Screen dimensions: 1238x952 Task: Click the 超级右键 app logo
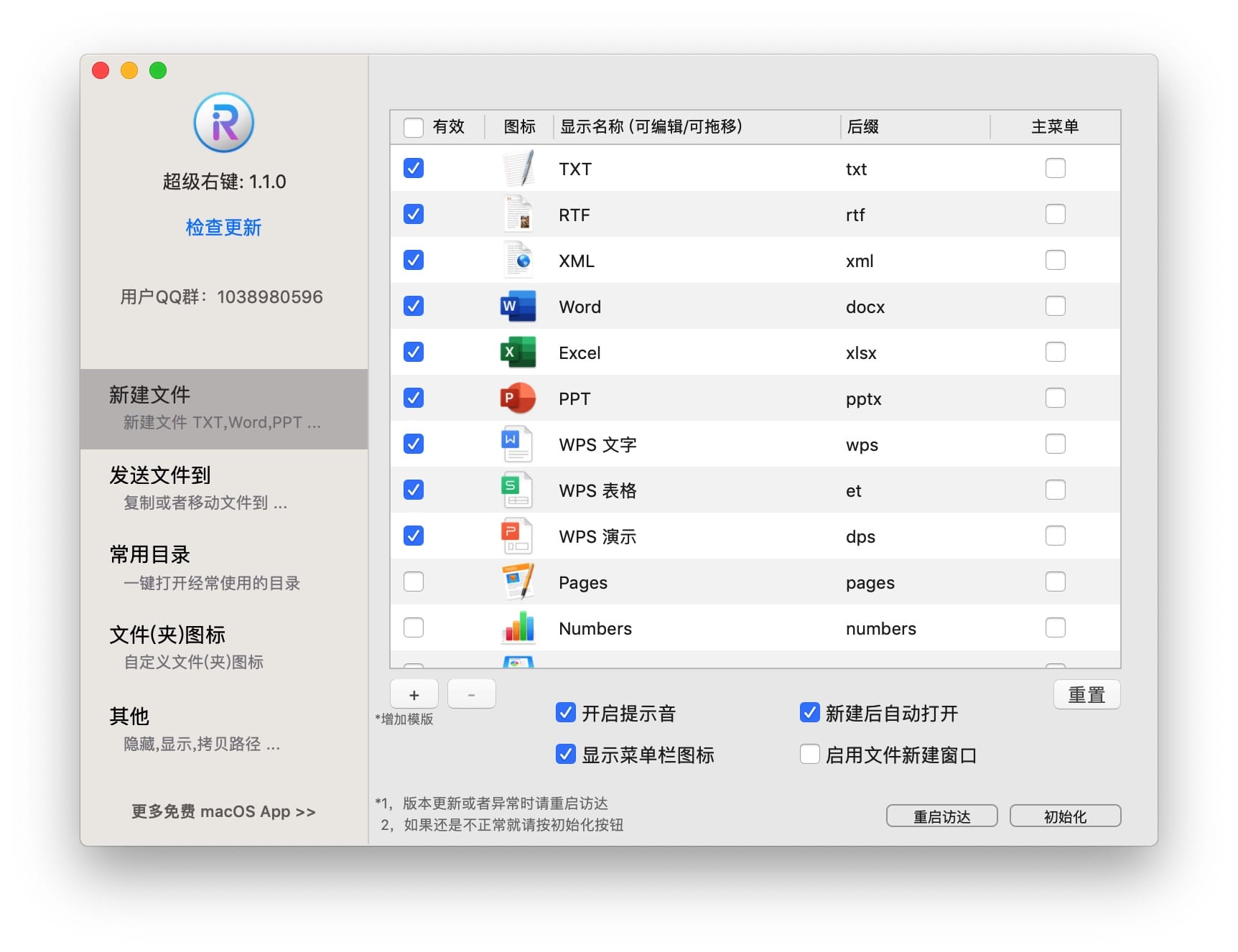(x=224, y=123)
